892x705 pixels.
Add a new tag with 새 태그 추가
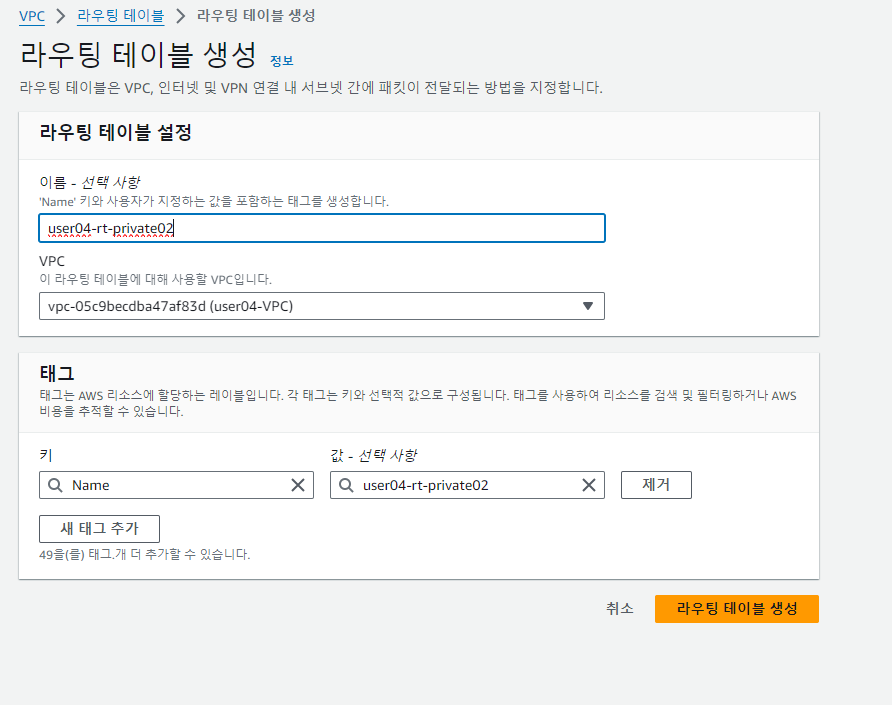pyautogui.click(x=100, y=529)
